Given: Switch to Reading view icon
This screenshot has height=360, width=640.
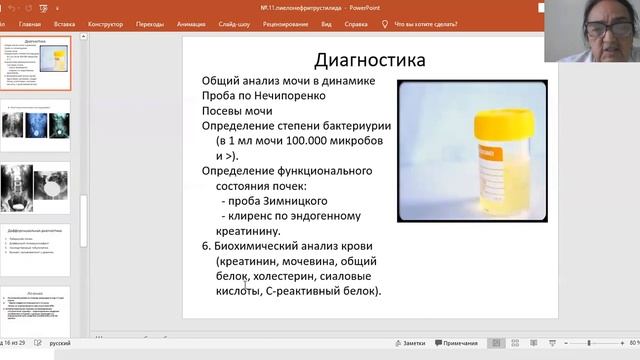Looking at the screenshot, I should [533, 343].
